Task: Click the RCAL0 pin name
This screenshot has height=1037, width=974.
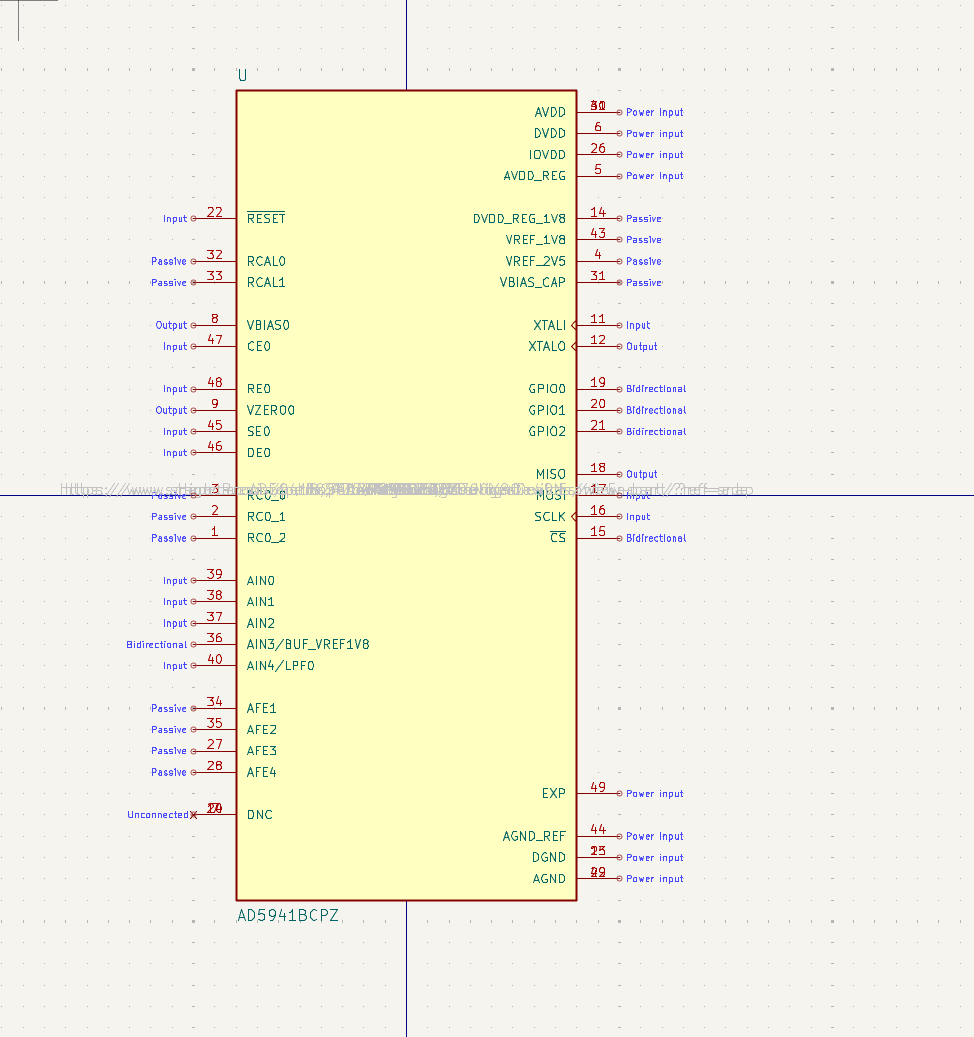Action: coord(266,261)
